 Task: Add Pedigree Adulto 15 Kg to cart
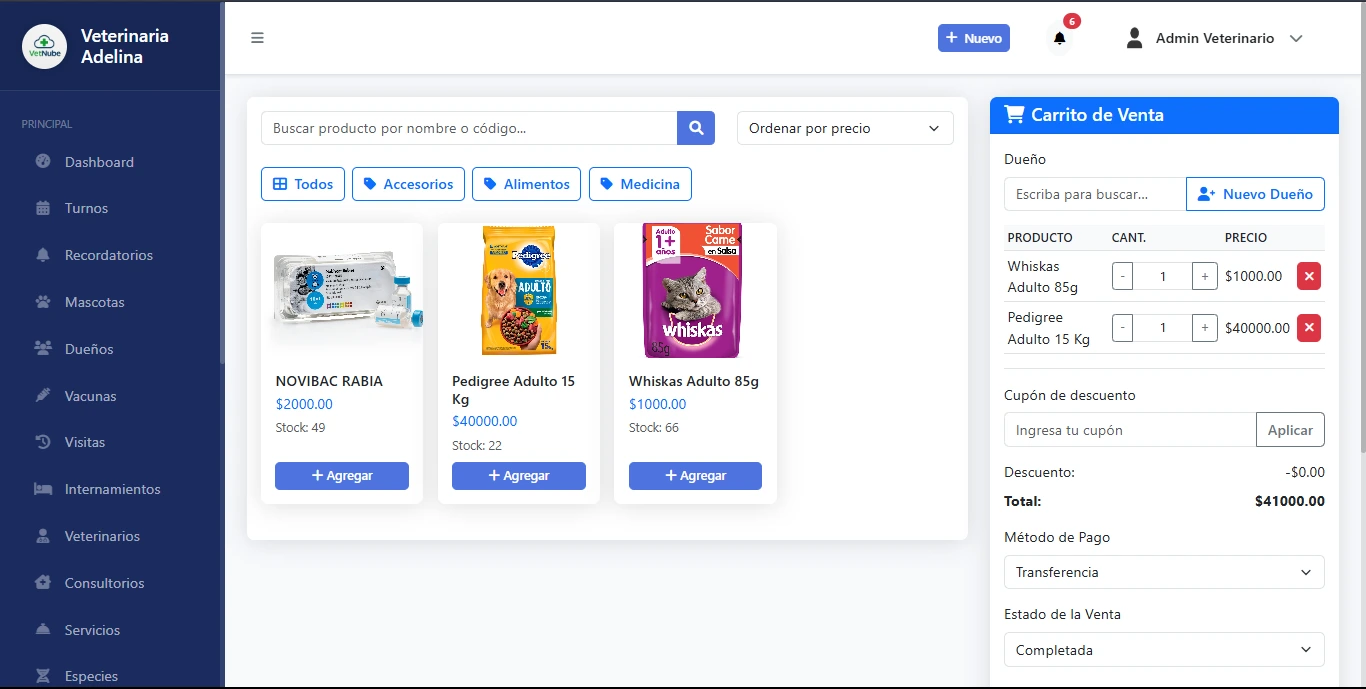click(x=519, y=476)
